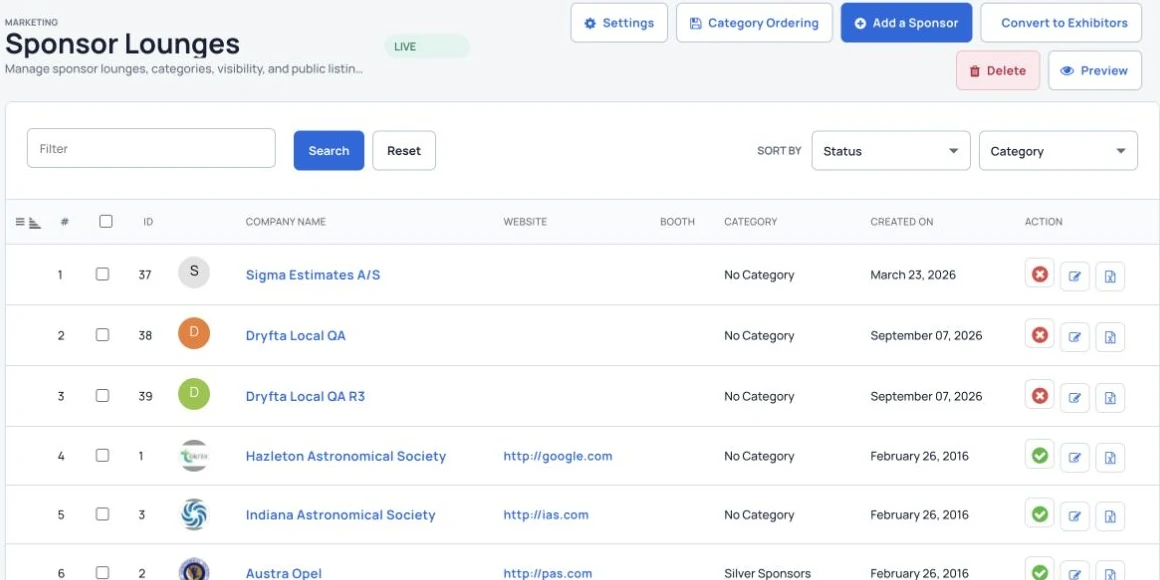Screen dimensions: 1160x580
Task: Click the red Delete button
Action: [x=998, y=71]
